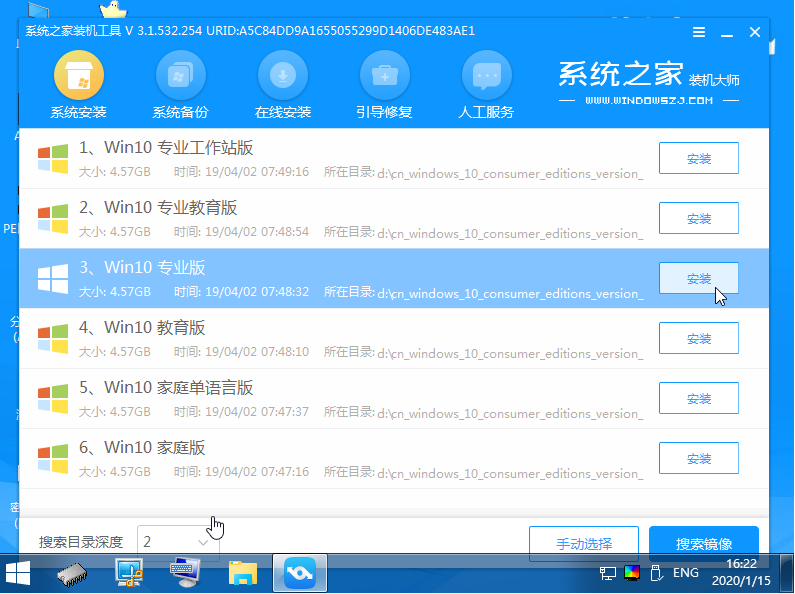
Task: Open the 系统安装 section icon
Action: coord(79,75)
